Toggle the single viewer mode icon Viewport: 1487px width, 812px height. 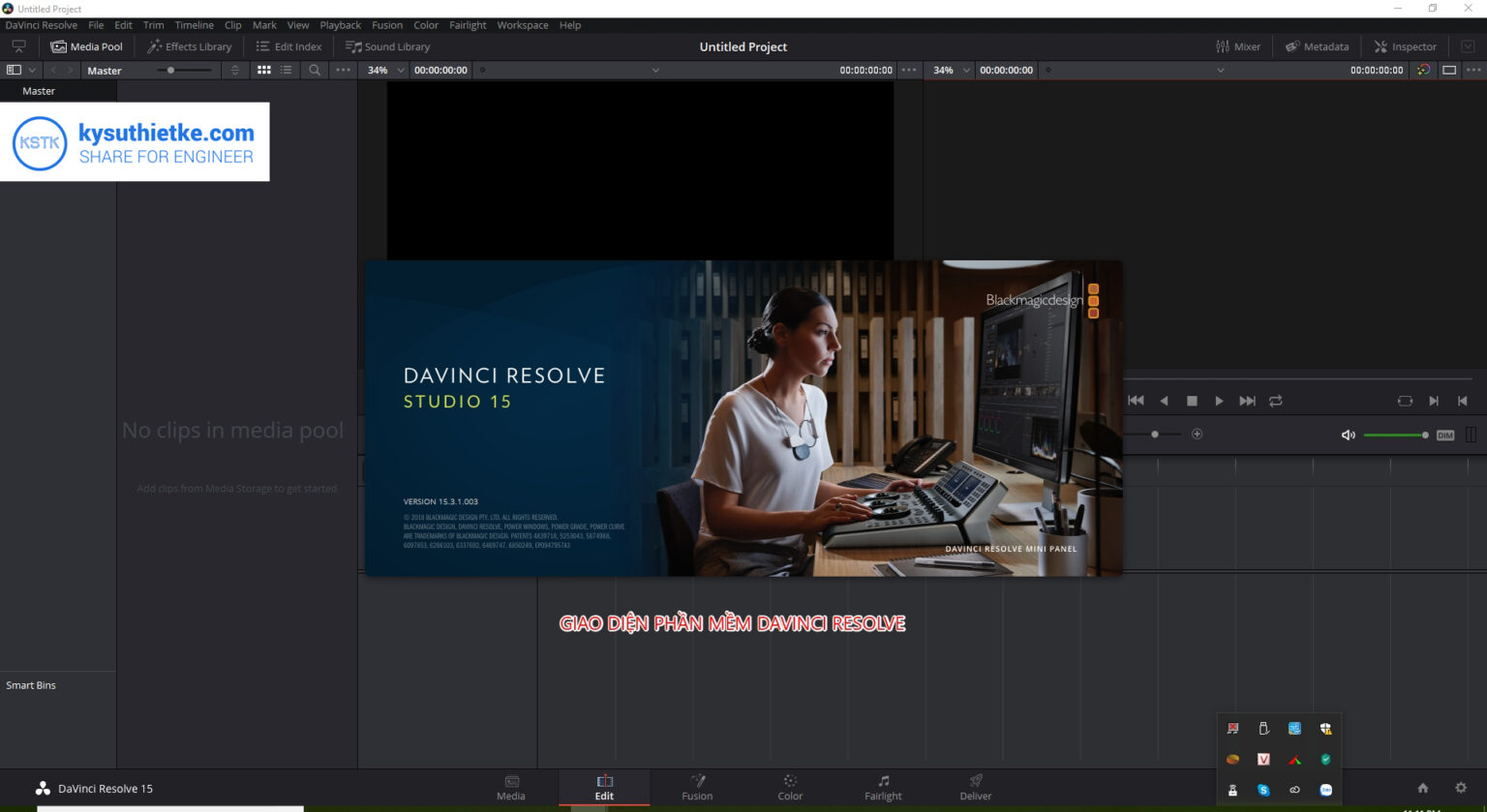pos(1449,70)
